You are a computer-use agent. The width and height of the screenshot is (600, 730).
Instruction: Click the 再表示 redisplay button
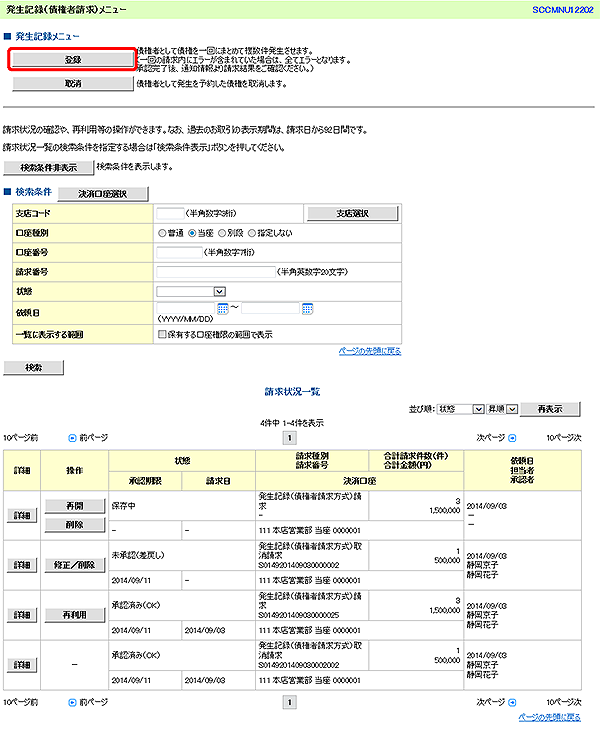point(550,409)
